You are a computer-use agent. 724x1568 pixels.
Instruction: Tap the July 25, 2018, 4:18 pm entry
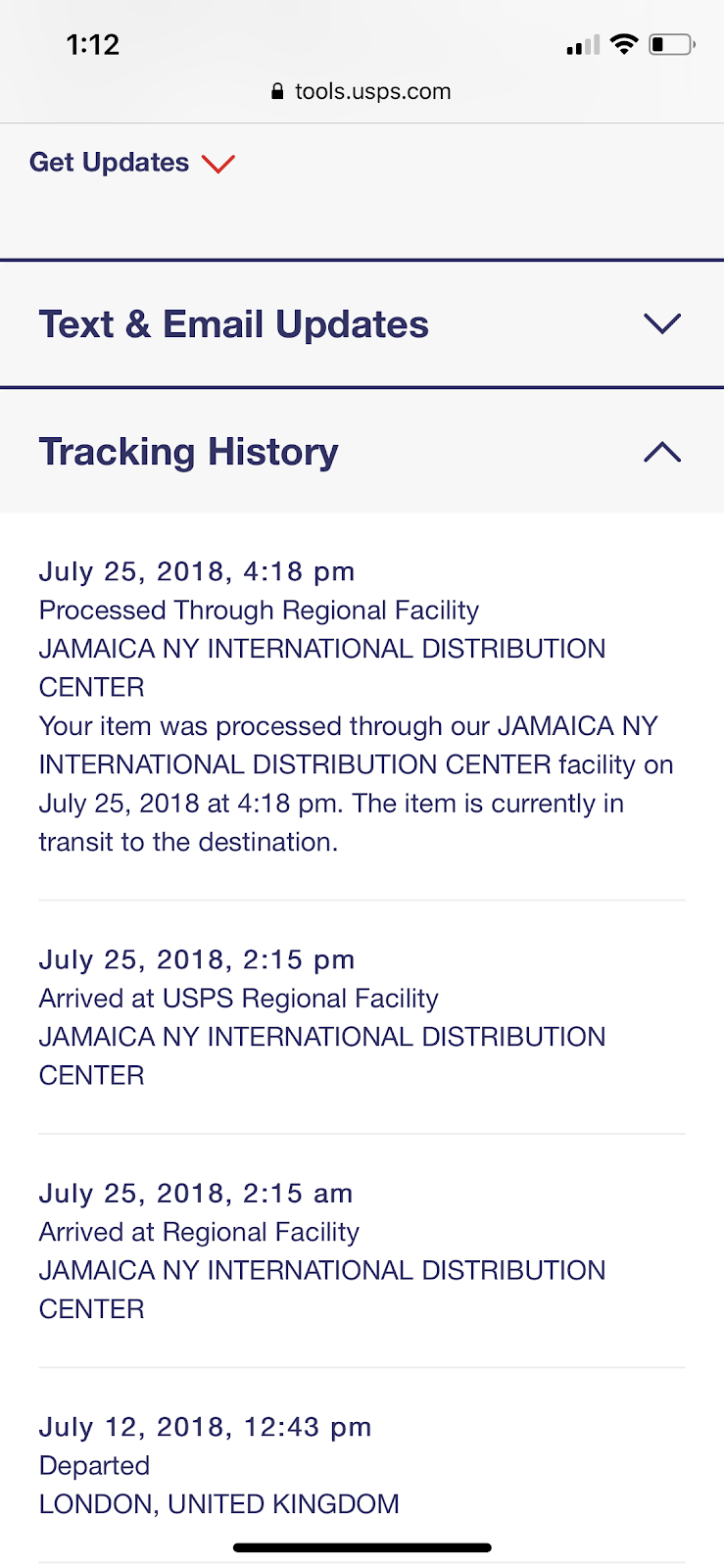tap(197, 571)
